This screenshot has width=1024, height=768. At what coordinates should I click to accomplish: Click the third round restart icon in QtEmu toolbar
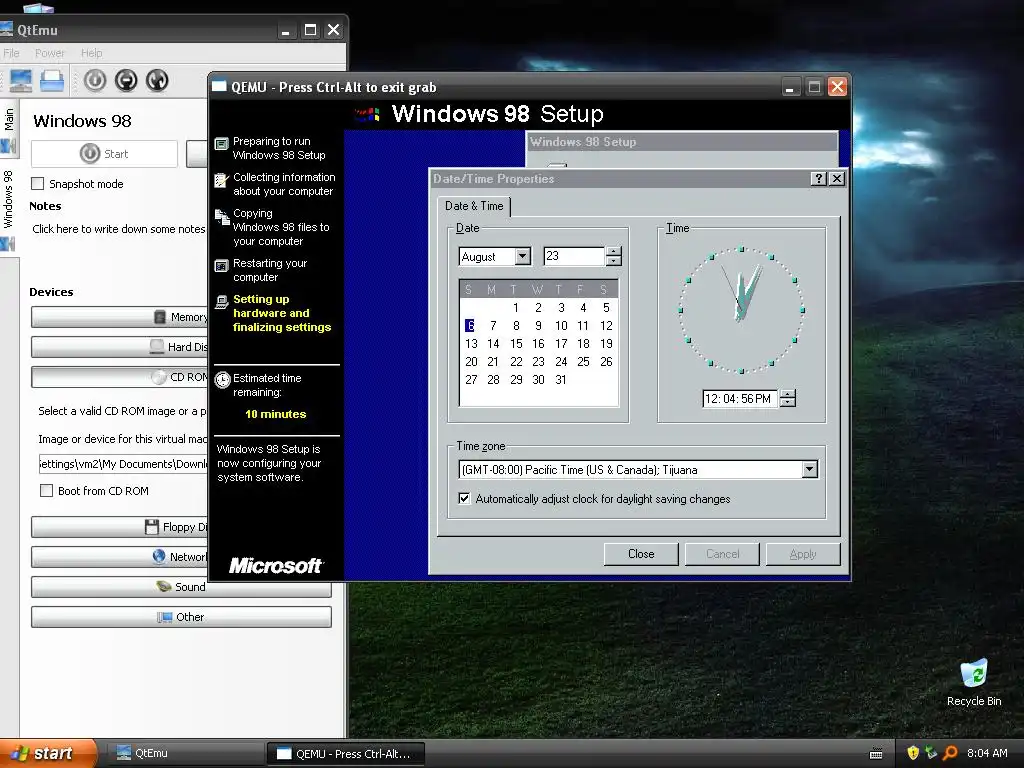tap(157, 80)
